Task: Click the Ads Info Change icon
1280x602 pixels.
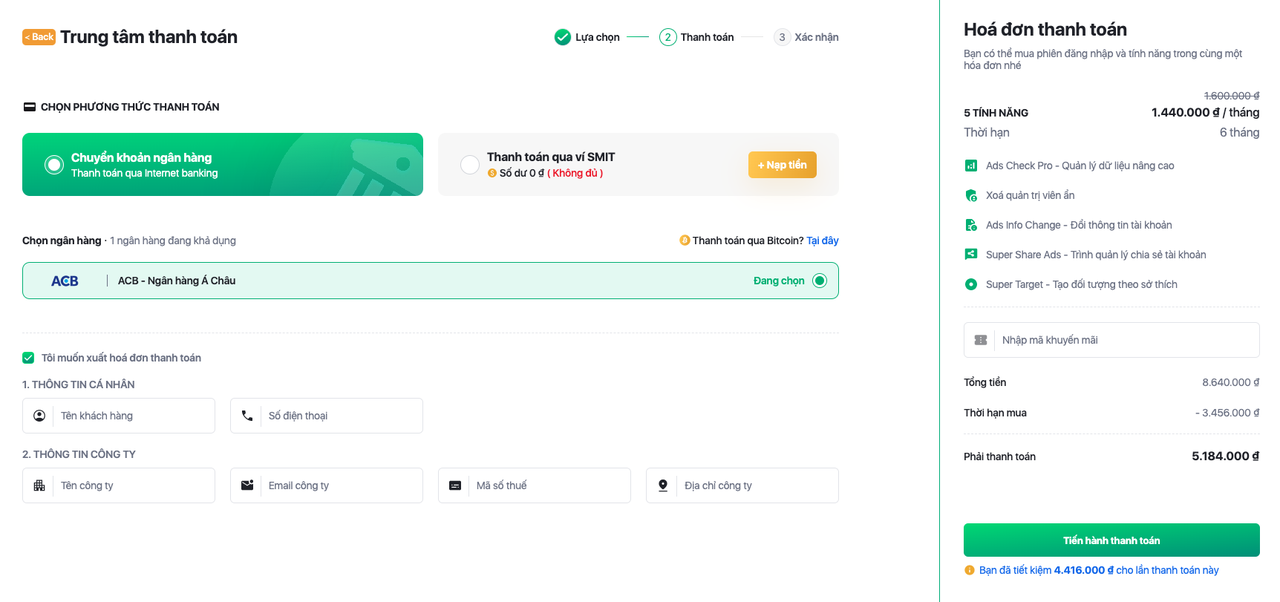Action: coord(970,226)
